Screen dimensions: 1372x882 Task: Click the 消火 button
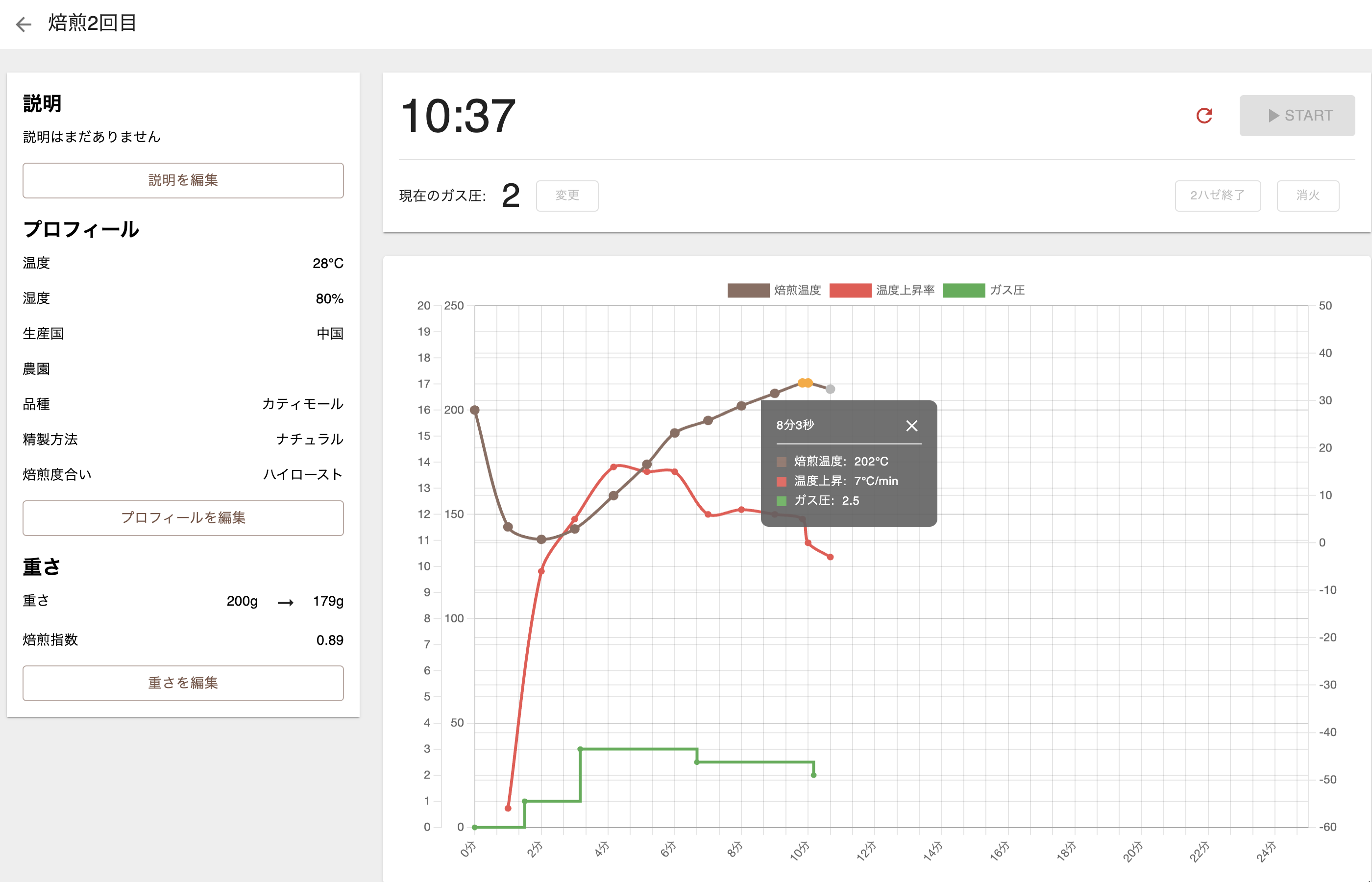pos(1307,196)
